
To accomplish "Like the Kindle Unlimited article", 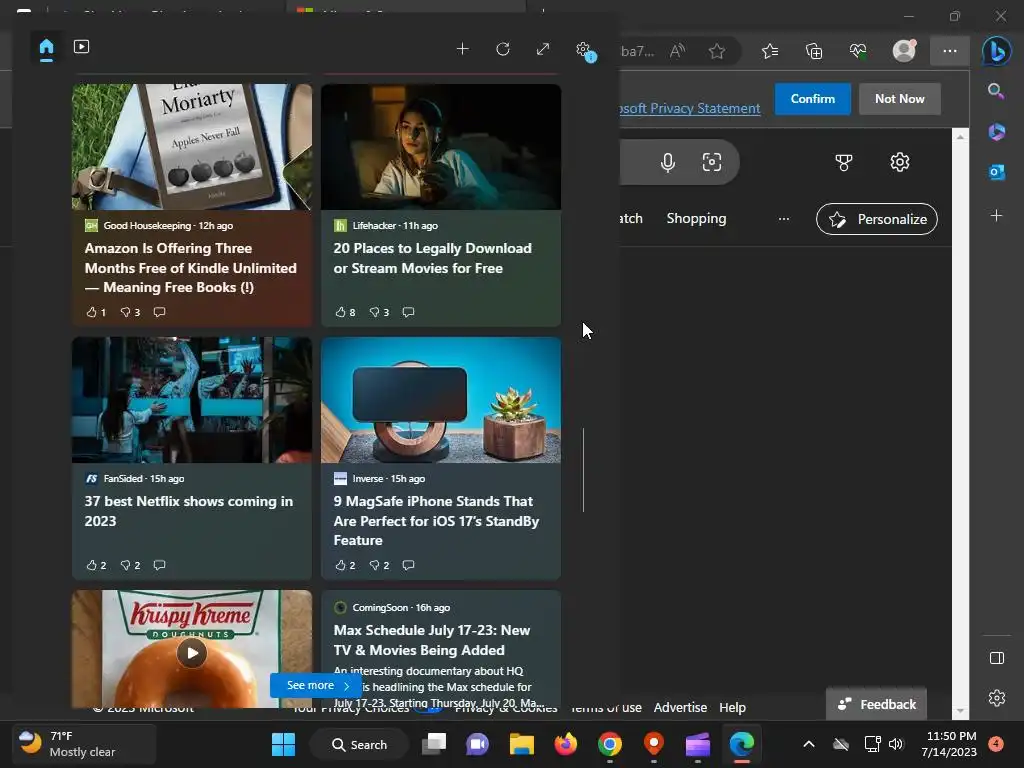I will click(96, 312).
